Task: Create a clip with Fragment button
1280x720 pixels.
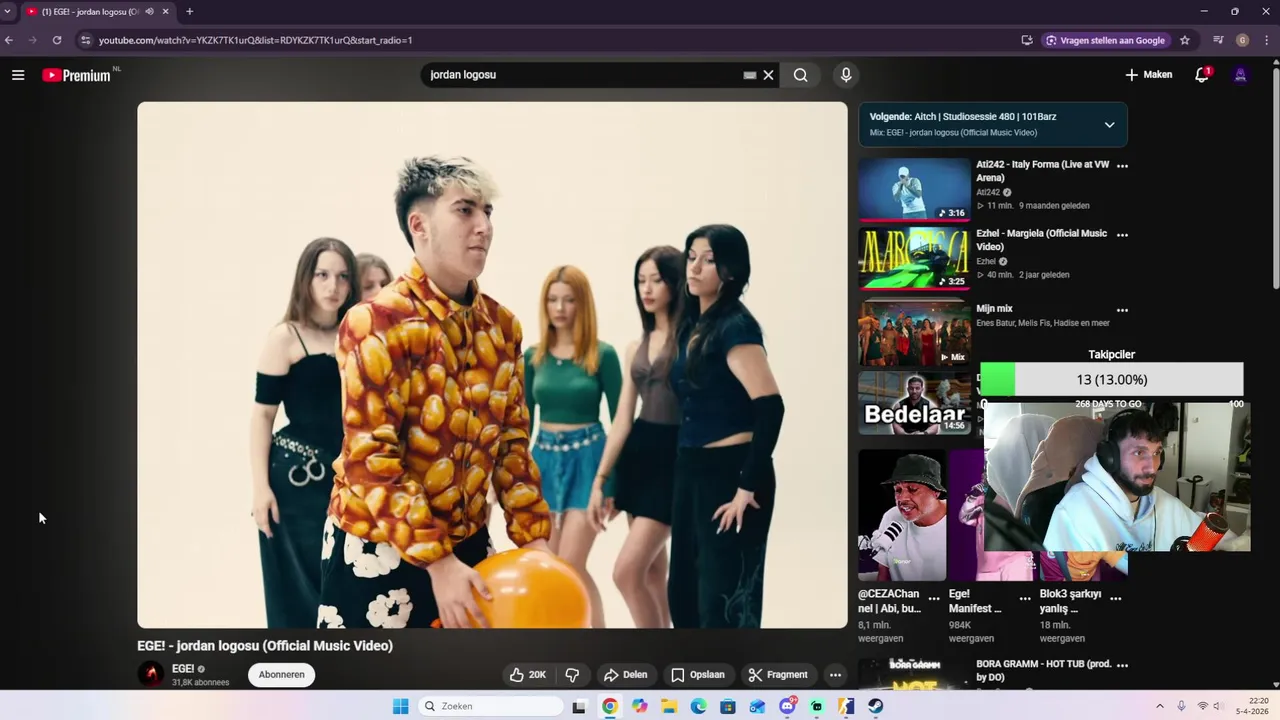Action: point(778,675)
